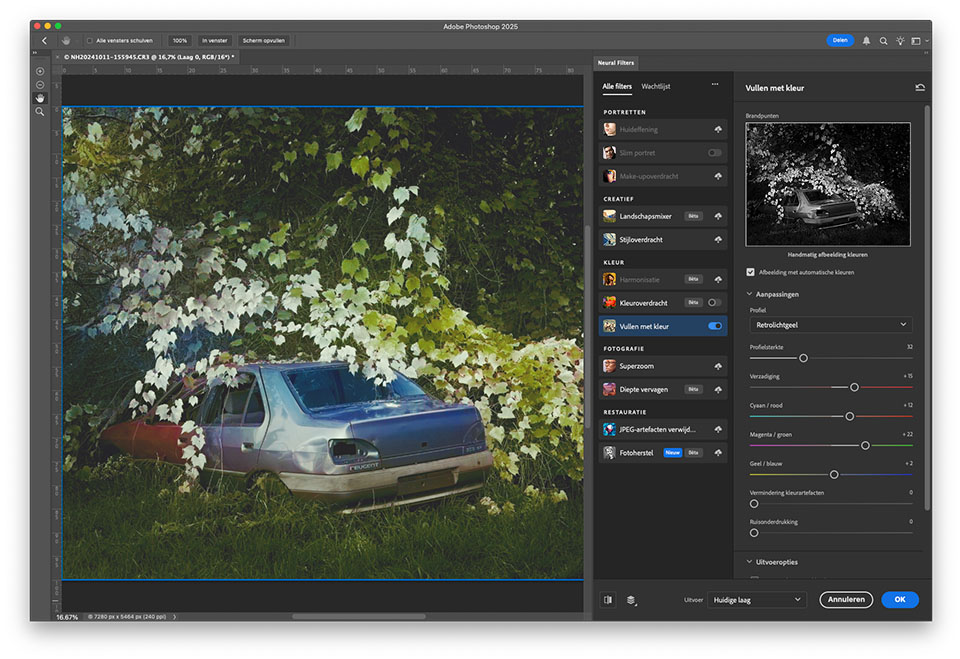Open the Uitvoer dropdown set to Huidige laag
The width and height of the screenshot is (960, 659).
[x=757, y=600]
